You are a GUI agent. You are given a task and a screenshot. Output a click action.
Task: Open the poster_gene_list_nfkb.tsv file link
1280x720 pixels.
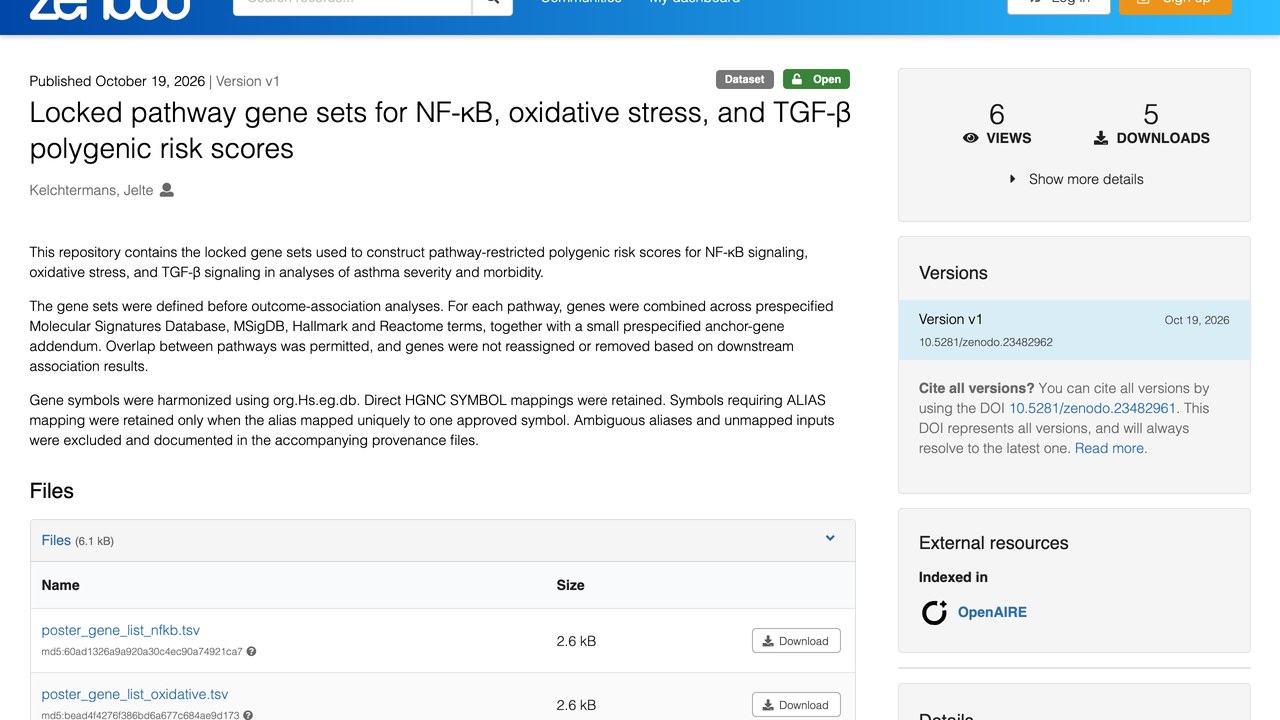[x=121, y=630]
